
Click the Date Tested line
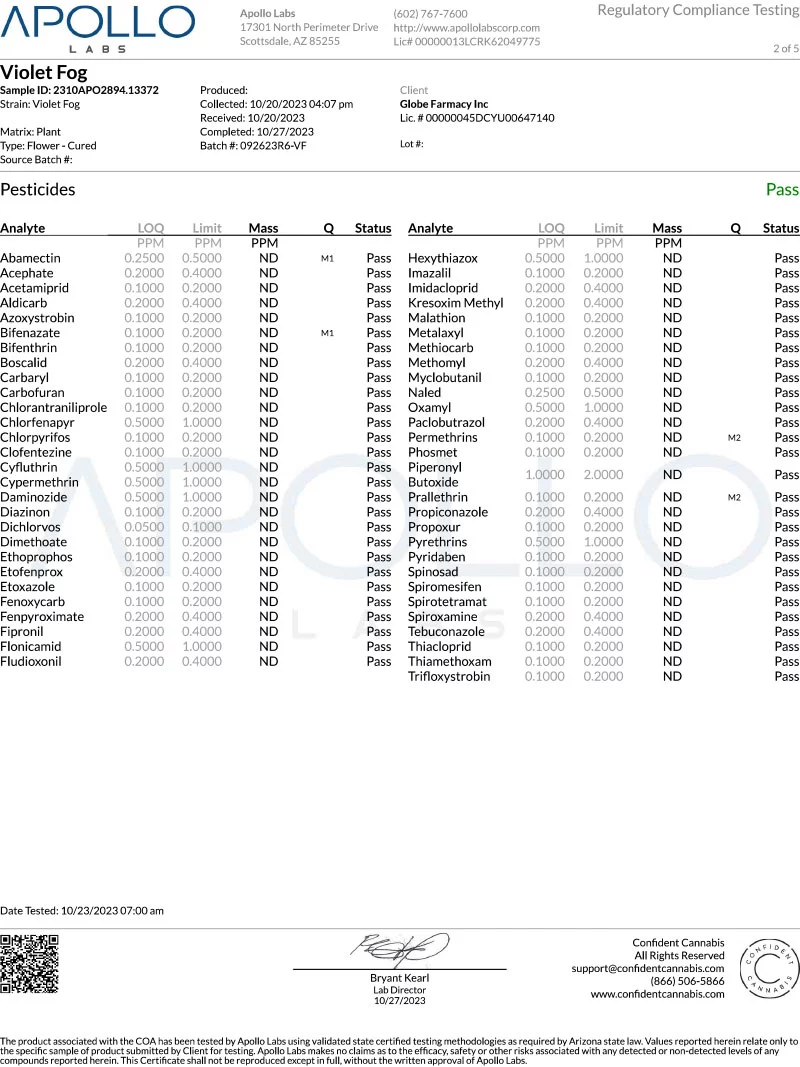(x=82, y=910)
